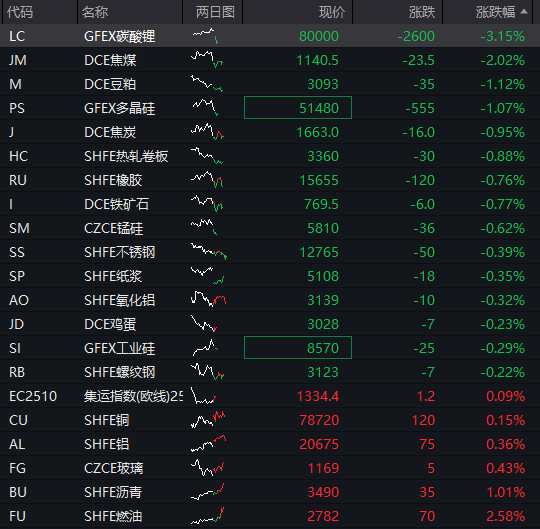
Task: Select the 集运指数(欧线) name cell
Action: [134, 396]
